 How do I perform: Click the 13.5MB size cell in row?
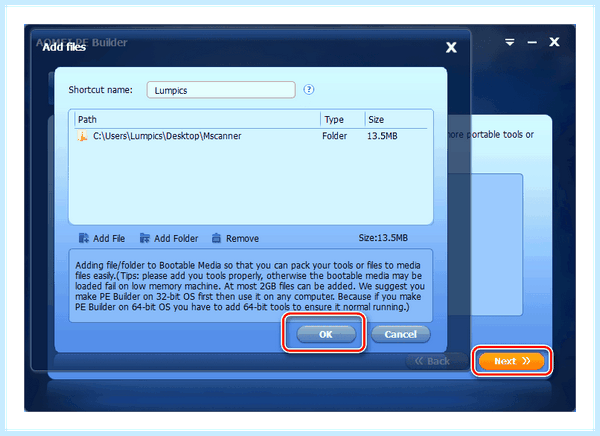(x=382, y=136)
